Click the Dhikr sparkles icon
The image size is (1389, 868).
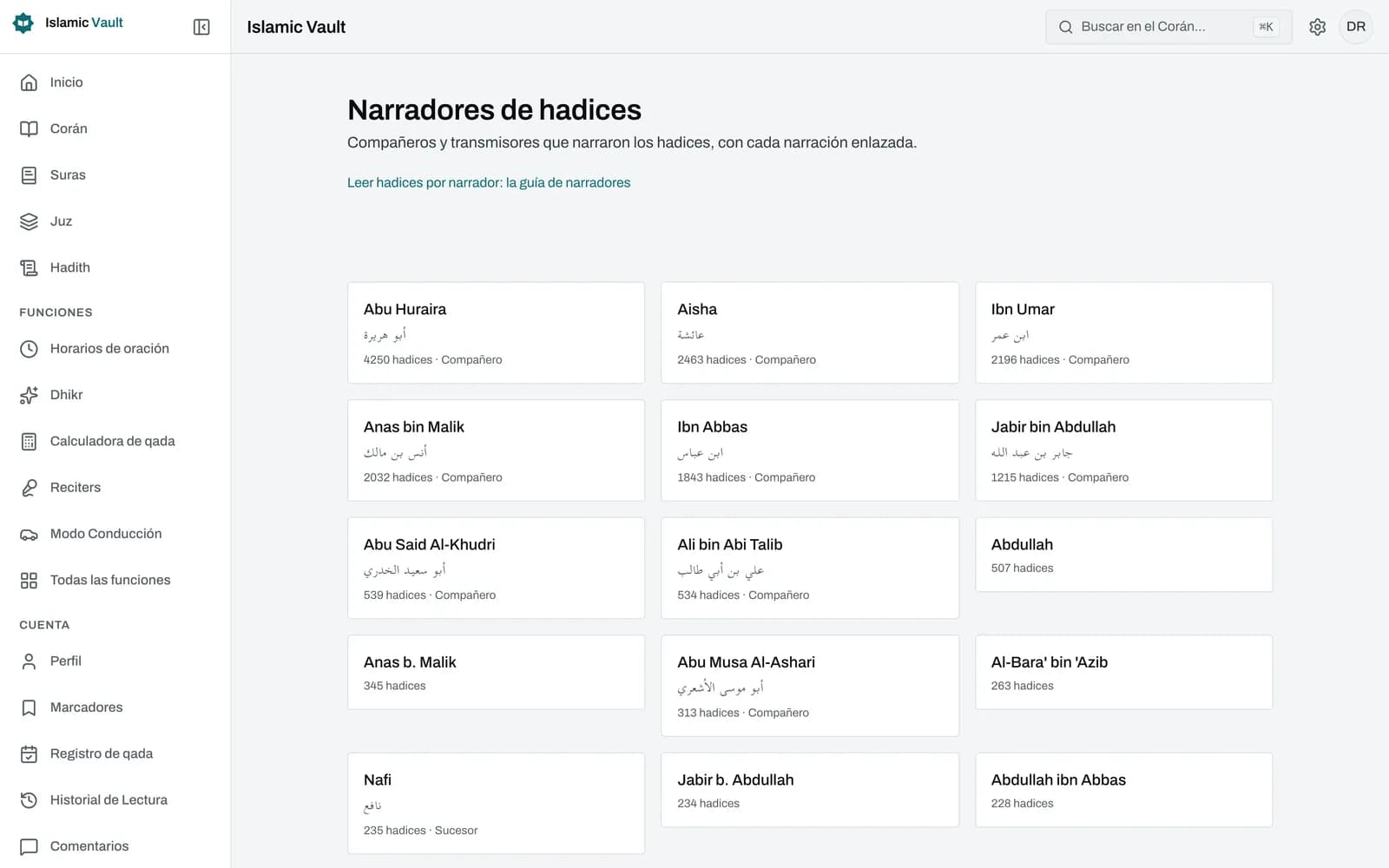click(x=29, y=395)
